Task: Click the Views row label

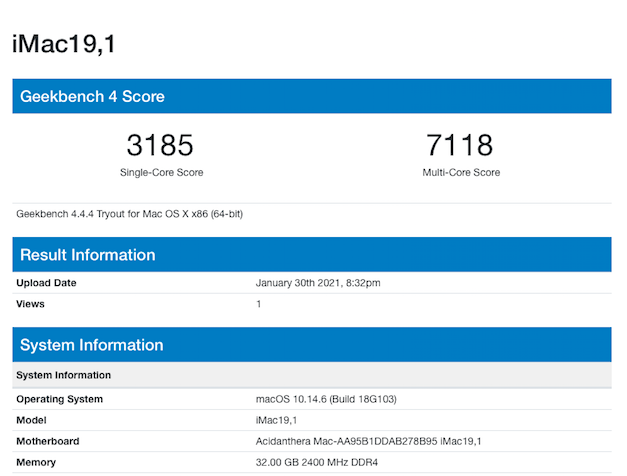Action: (31, 303)
